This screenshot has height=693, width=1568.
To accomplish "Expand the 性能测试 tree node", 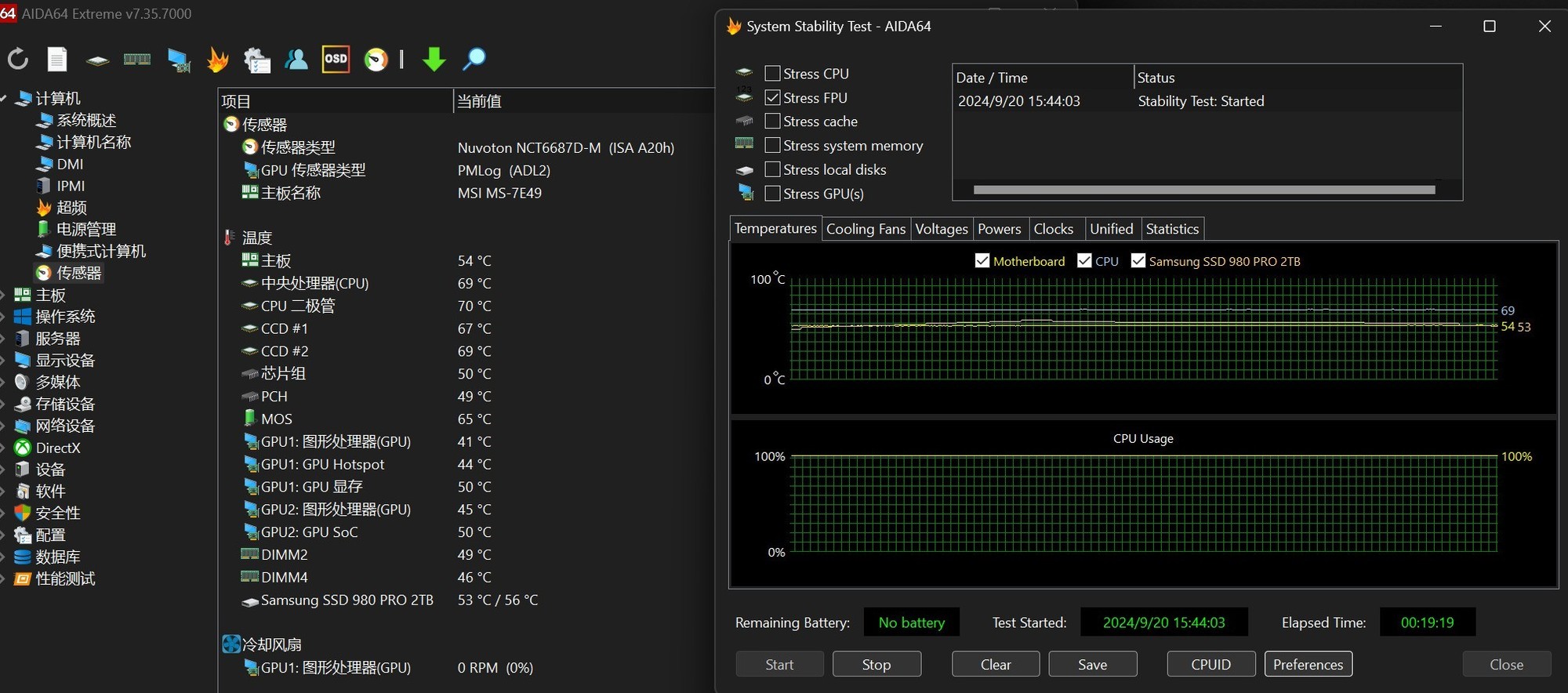I will click(x=3, y=579).
